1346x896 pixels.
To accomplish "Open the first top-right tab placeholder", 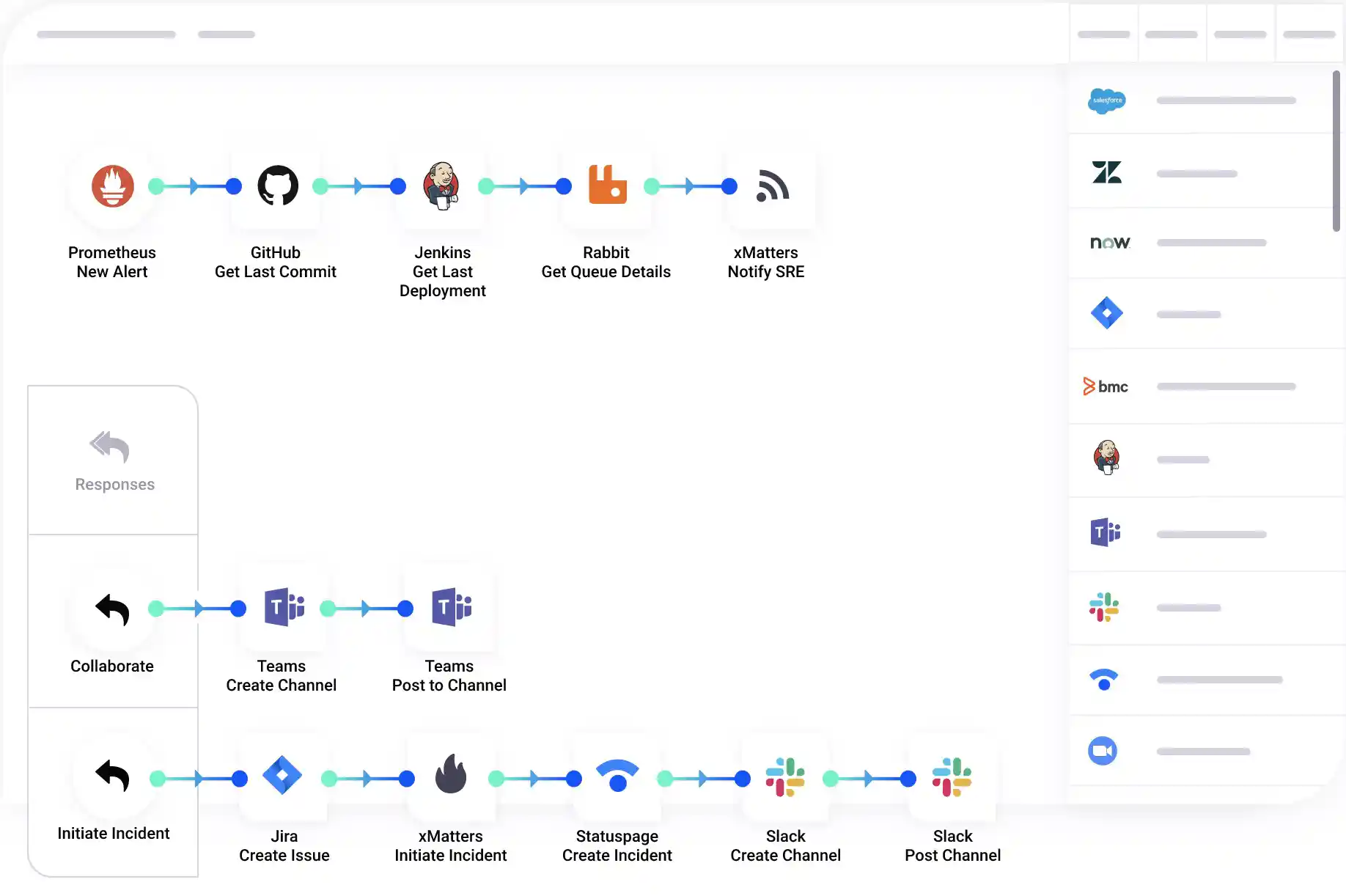I will click(x=1104, y=34).
